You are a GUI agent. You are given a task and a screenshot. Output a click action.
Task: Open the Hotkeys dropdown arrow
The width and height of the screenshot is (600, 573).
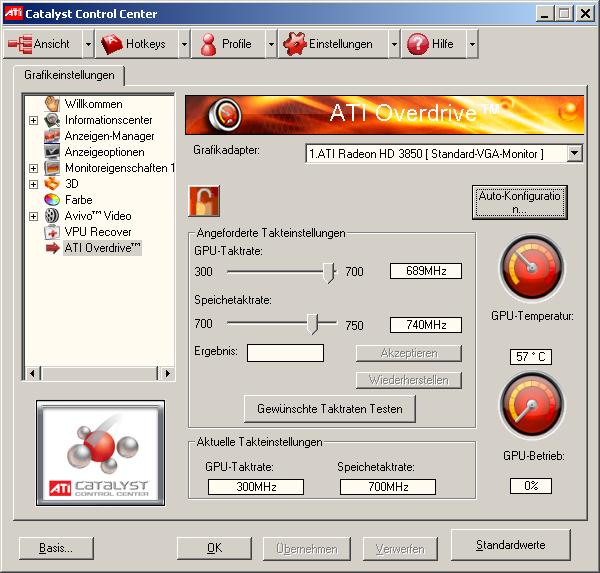[x=184, y=44]
